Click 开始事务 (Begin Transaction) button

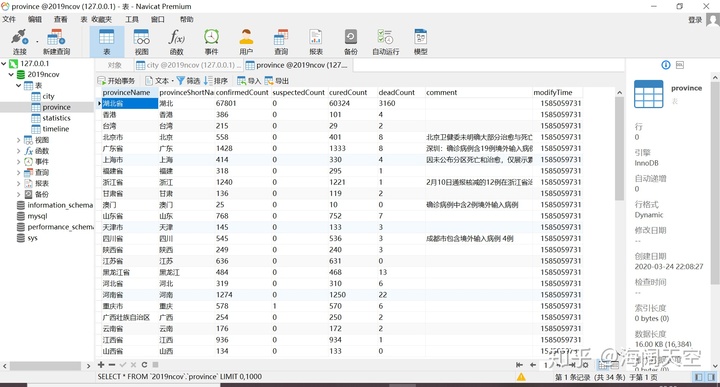coord(117,81)
